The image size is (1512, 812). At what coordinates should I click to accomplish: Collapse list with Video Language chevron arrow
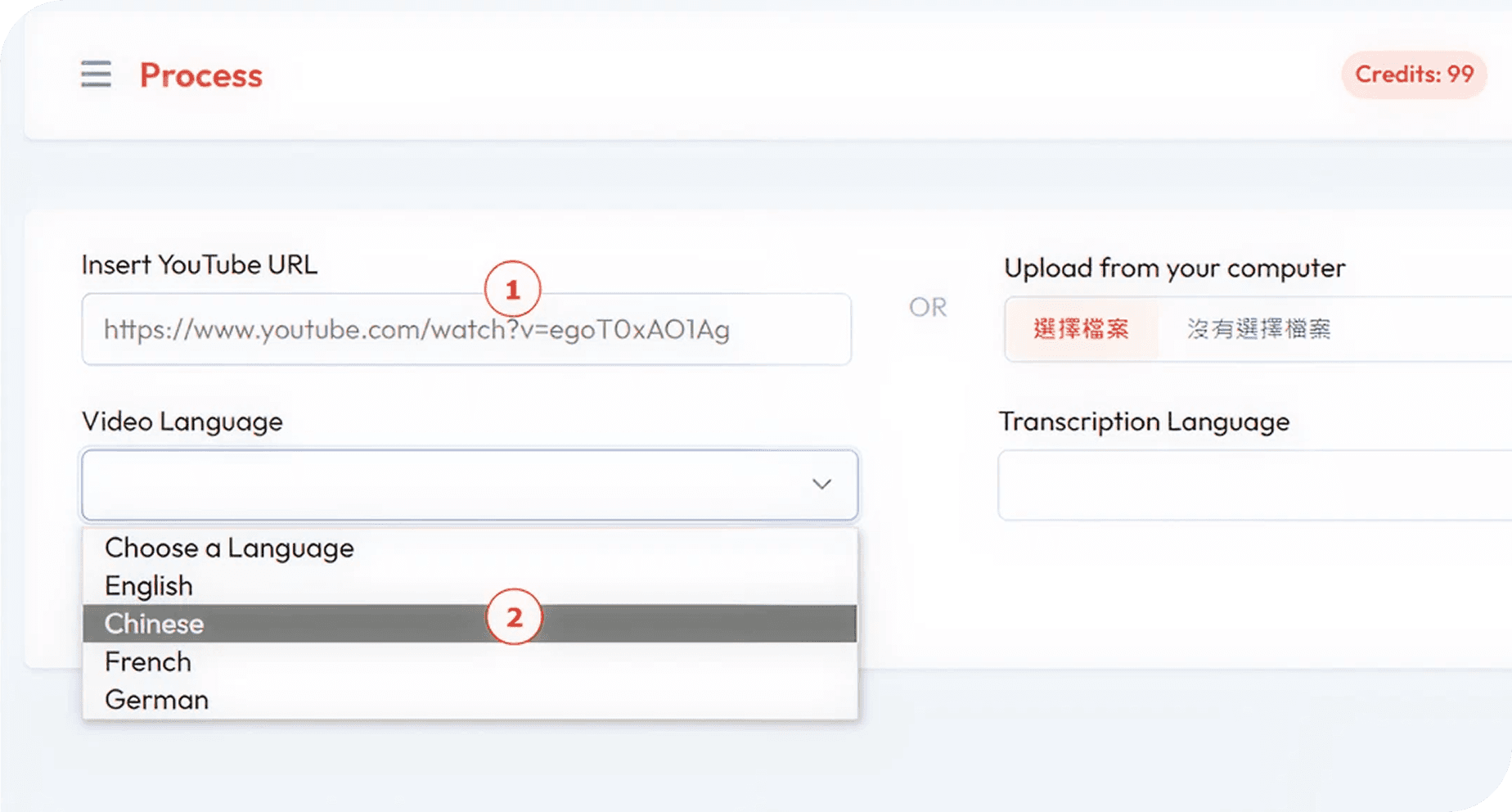(821, 485)
